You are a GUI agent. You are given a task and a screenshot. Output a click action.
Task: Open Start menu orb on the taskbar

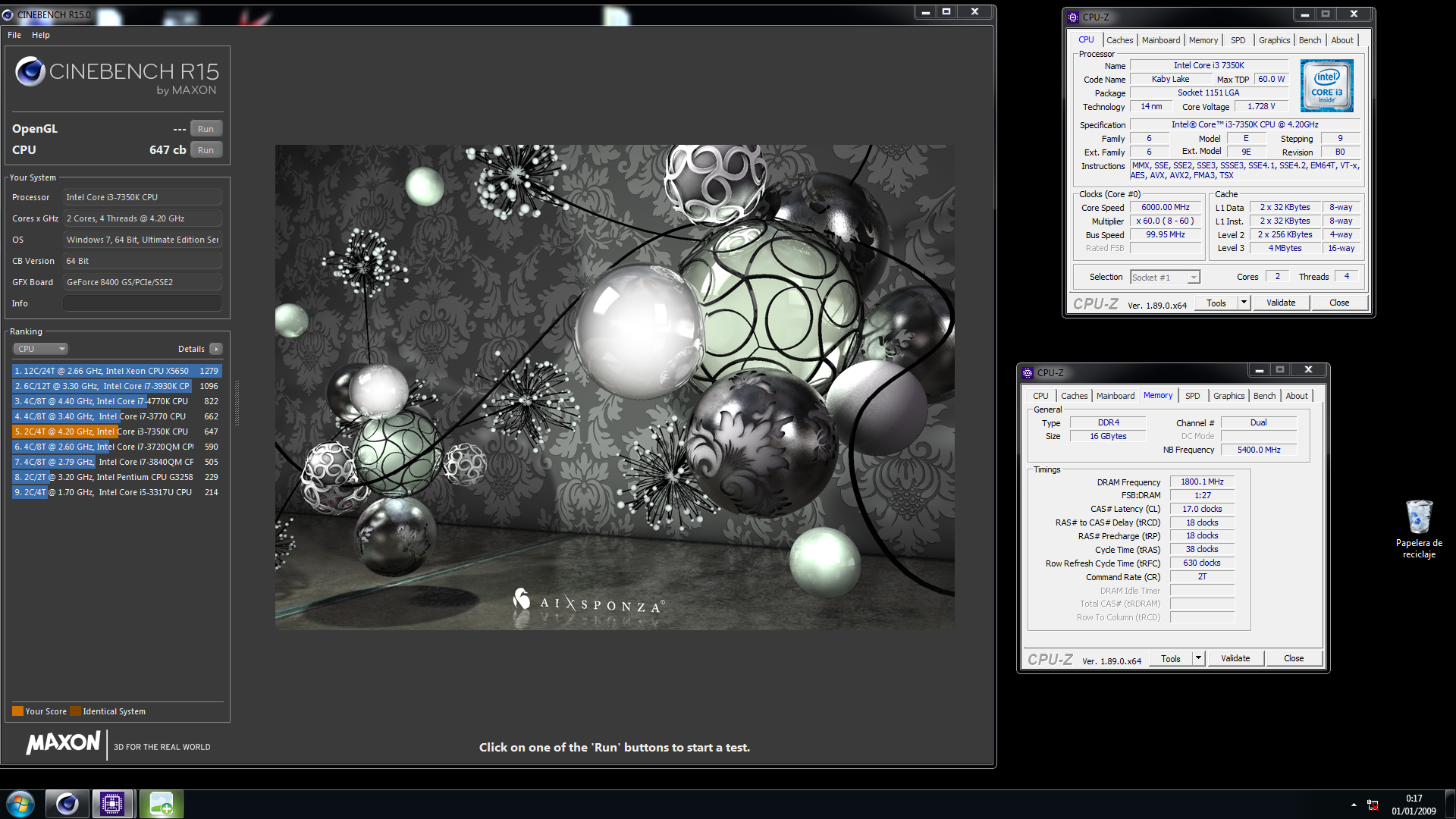tap(20, 804)
